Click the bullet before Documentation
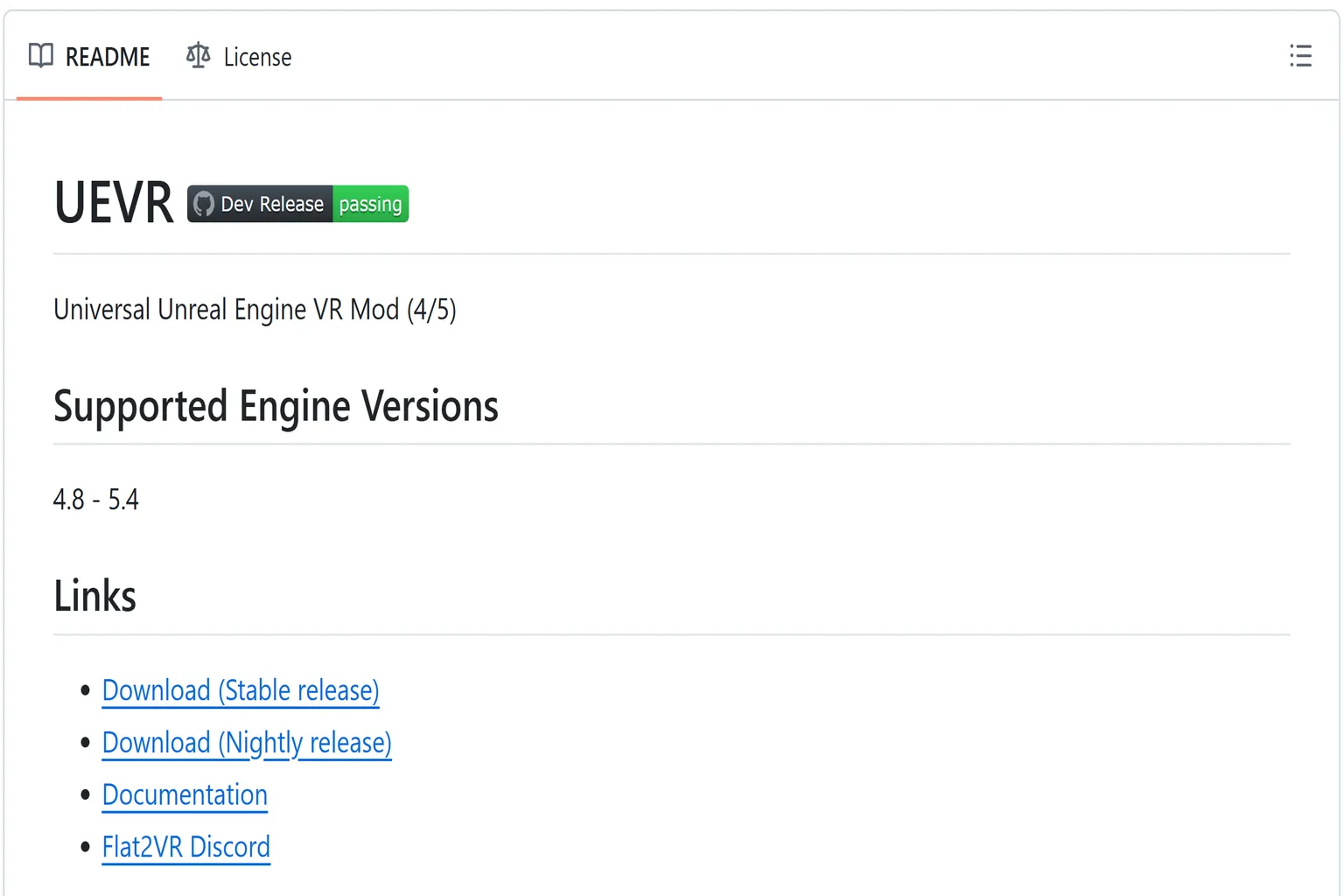The height and width of the screenshot is (896, 1344). [85, 794]
